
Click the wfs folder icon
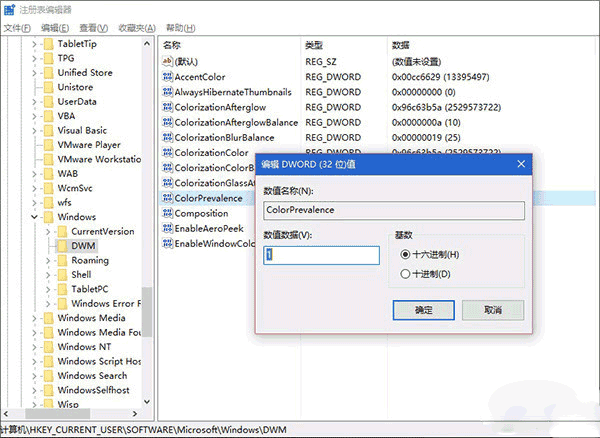pos(49,202)
